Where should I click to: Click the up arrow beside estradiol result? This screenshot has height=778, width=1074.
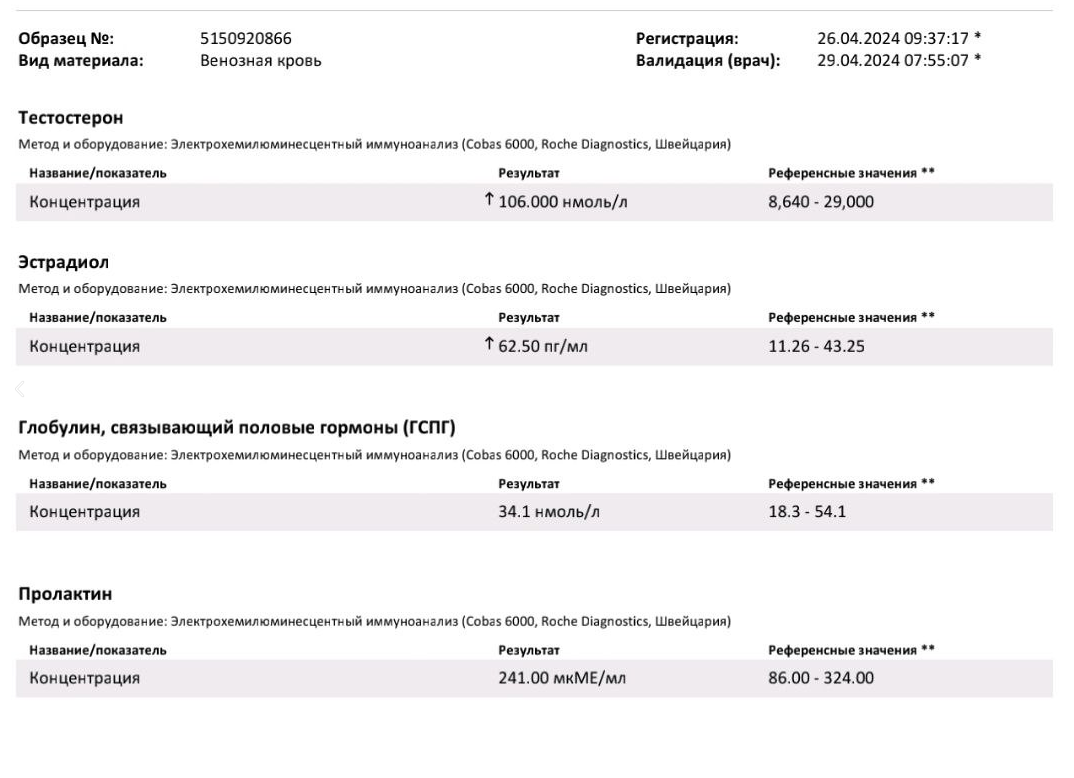point(489,345)
